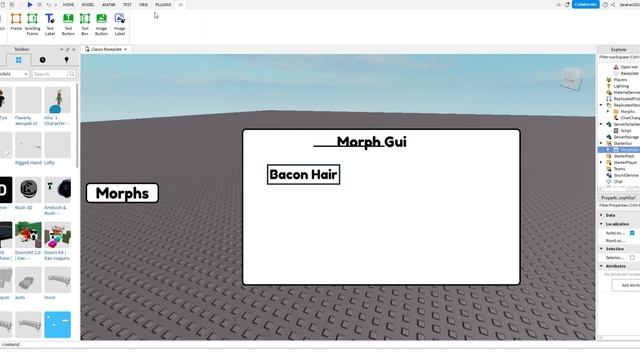This screenshot has height=360, width=640.
Task: Expand the selected MorphGui node
Action: tap(608, 150)
